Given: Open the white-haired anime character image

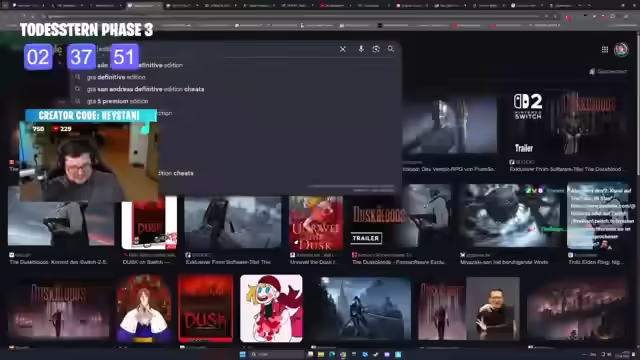Looking at the screenshot, I should coord(144,308).
